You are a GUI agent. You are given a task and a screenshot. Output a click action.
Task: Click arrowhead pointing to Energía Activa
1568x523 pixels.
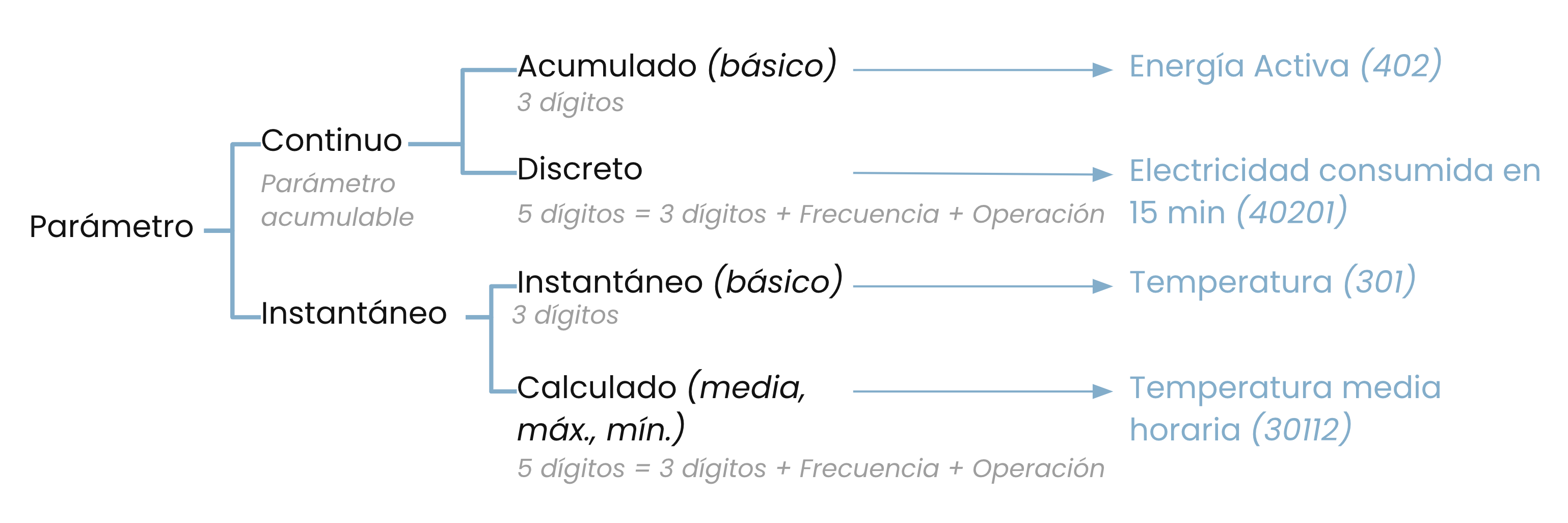(x=1102, y=70)
